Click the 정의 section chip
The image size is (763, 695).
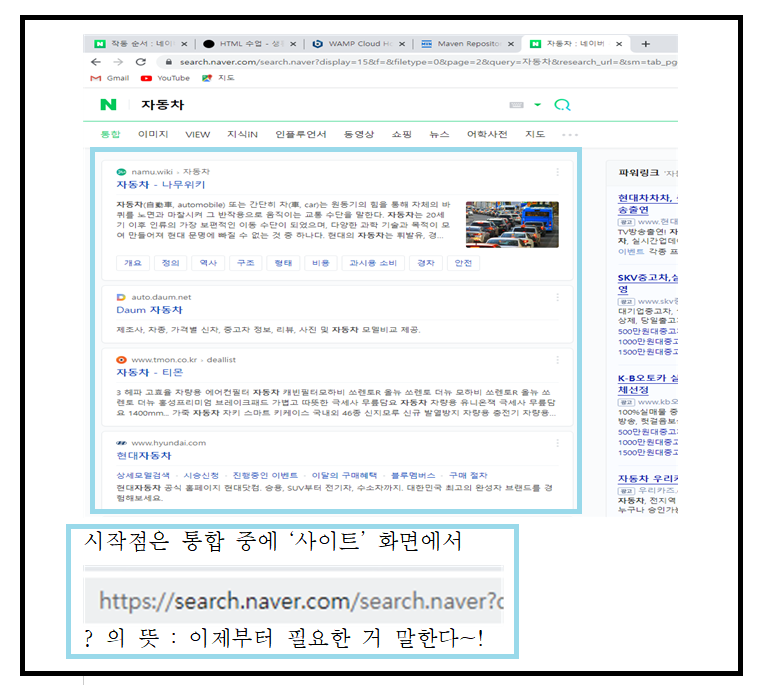tap(170, 263)
